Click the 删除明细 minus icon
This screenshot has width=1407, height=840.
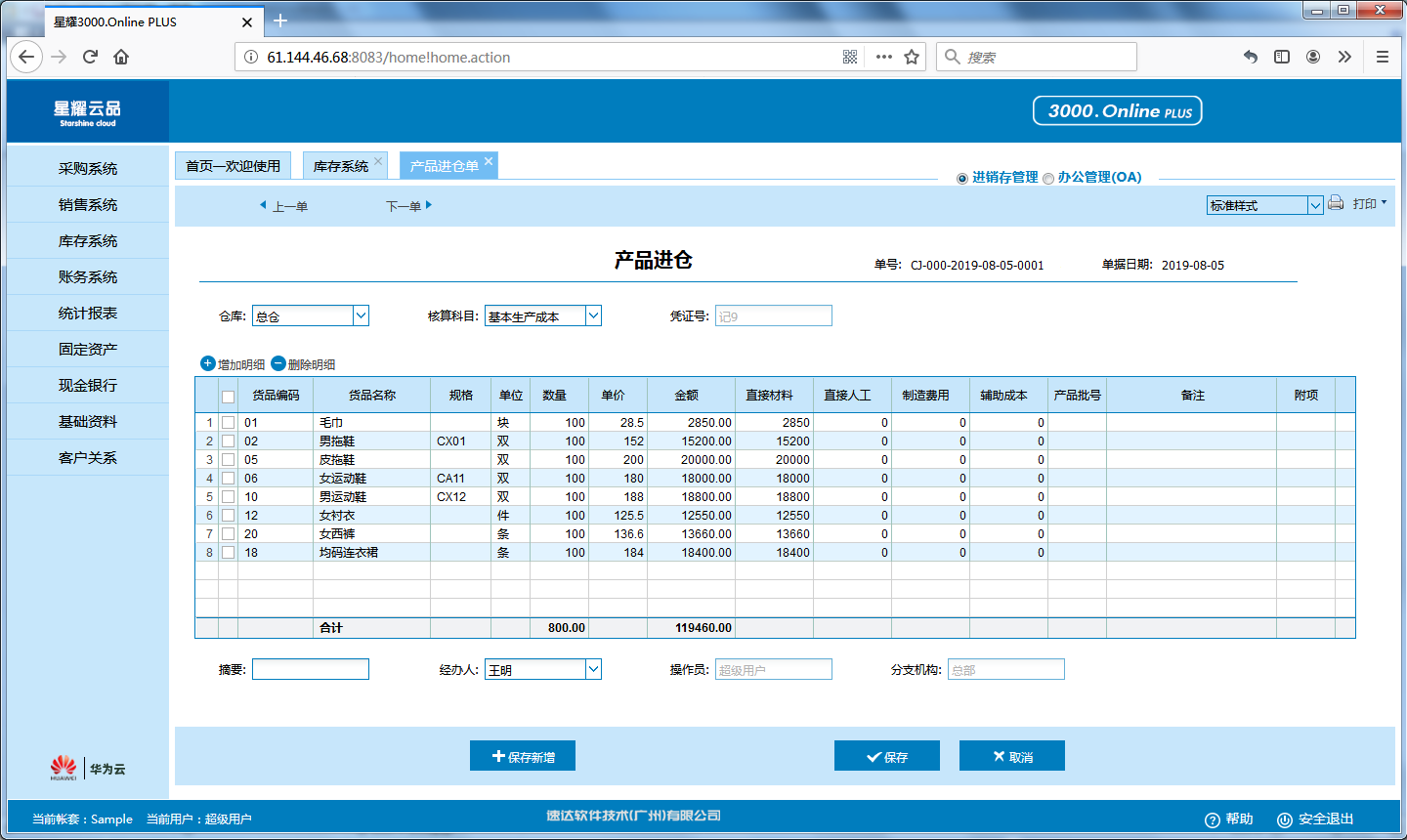point(277,363)
